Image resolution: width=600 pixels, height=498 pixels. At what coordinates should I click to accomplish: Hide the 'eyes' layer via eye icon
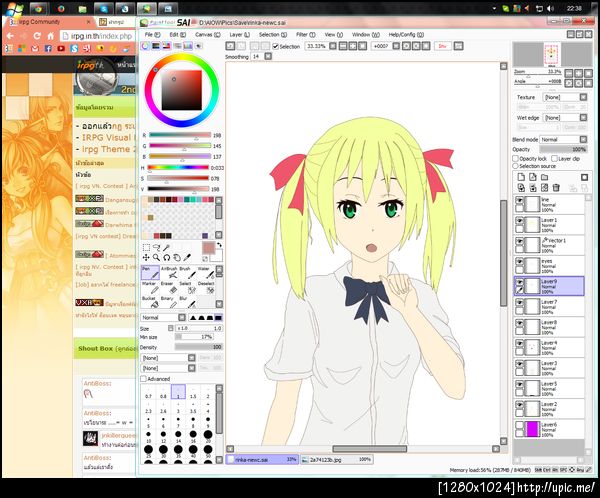(x=519, y=262)
